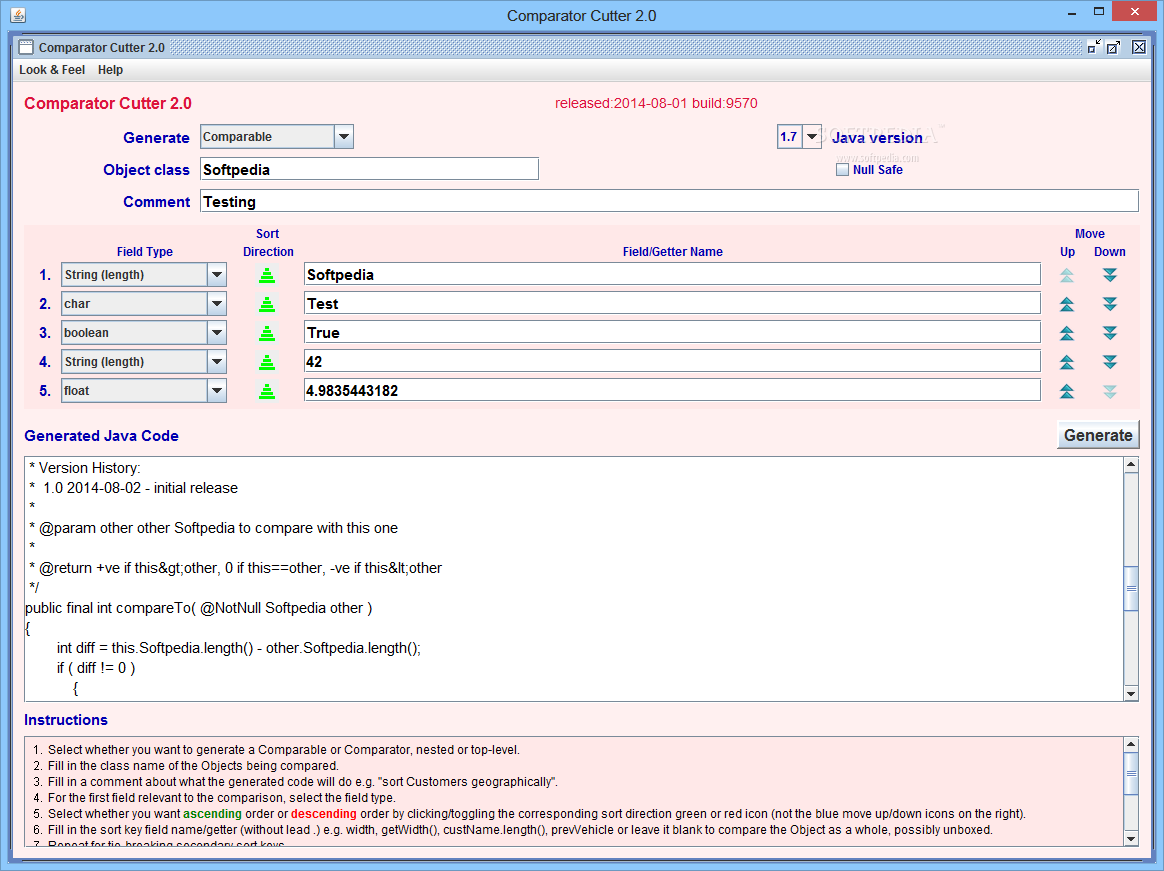This screenshot has width=1164, height=871.
Task: Click the compareTo method signature line
Action: 199,608
